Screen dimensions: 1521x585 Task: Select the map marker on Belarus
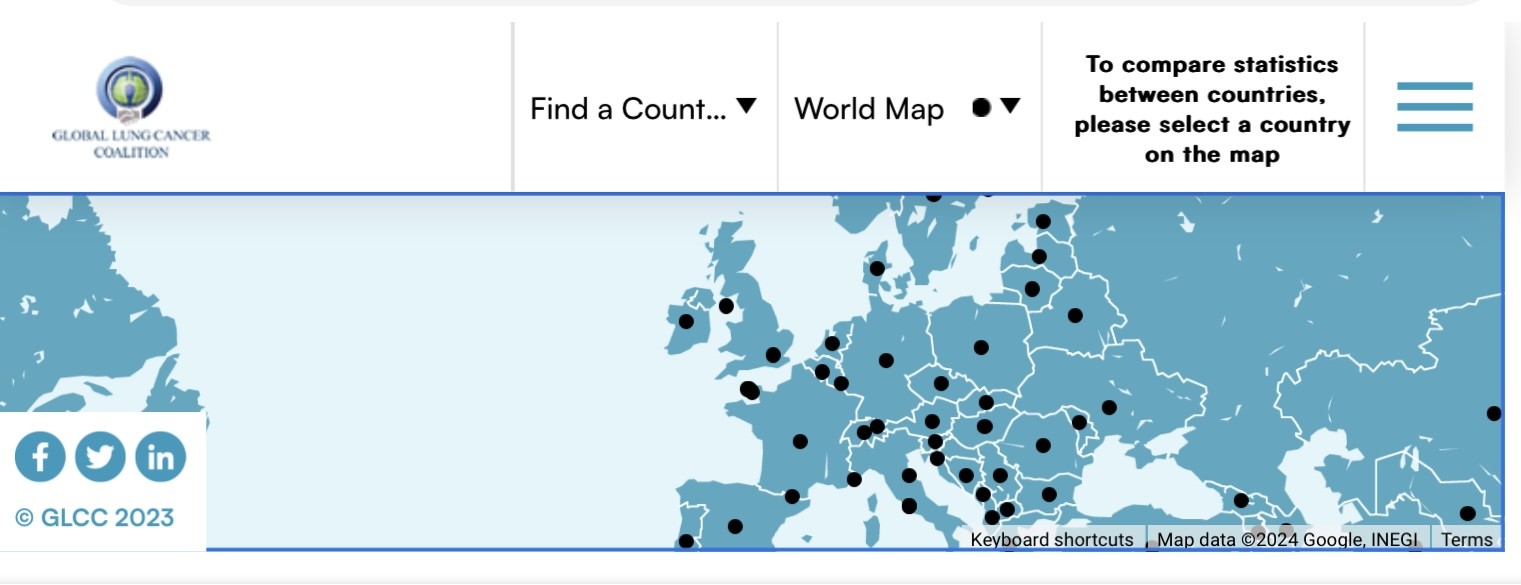point(1075,315)
